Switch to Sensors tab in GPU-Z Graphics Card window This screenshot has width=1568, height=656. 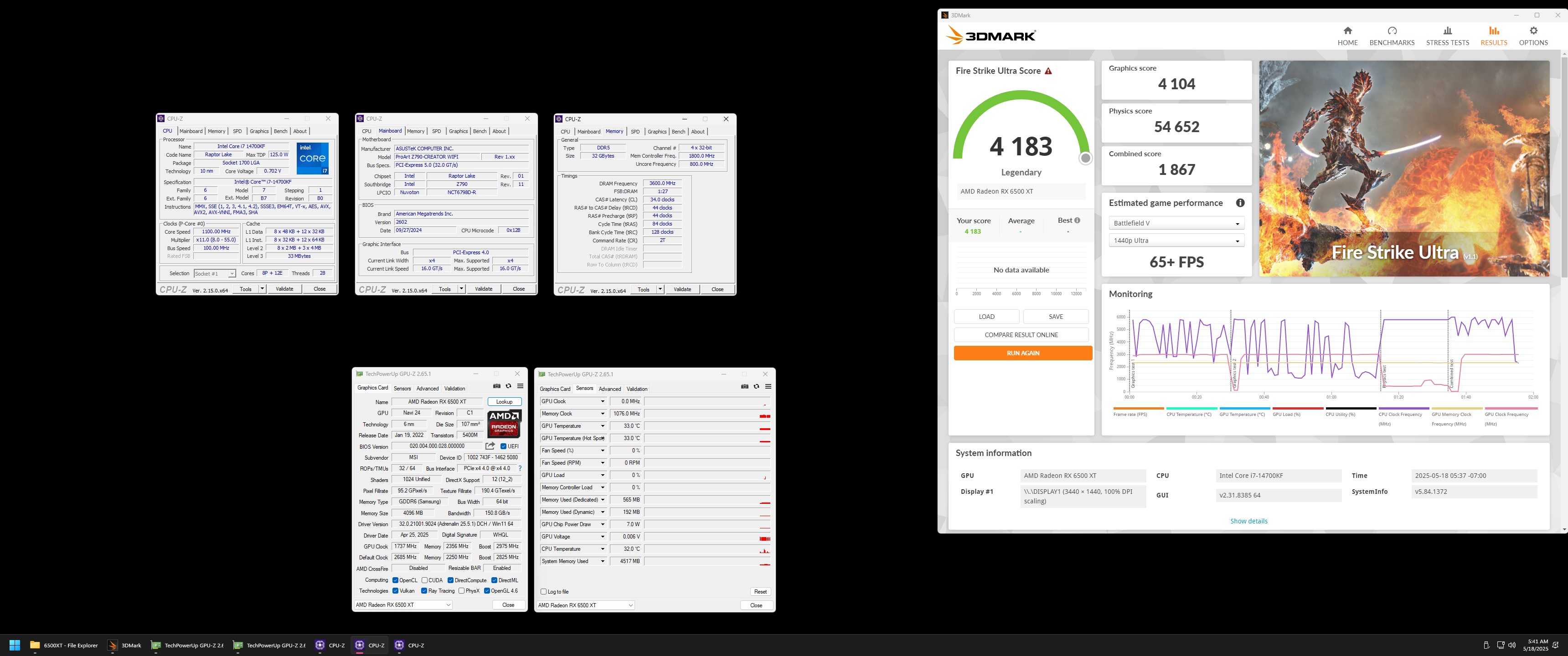pos(402,389)
